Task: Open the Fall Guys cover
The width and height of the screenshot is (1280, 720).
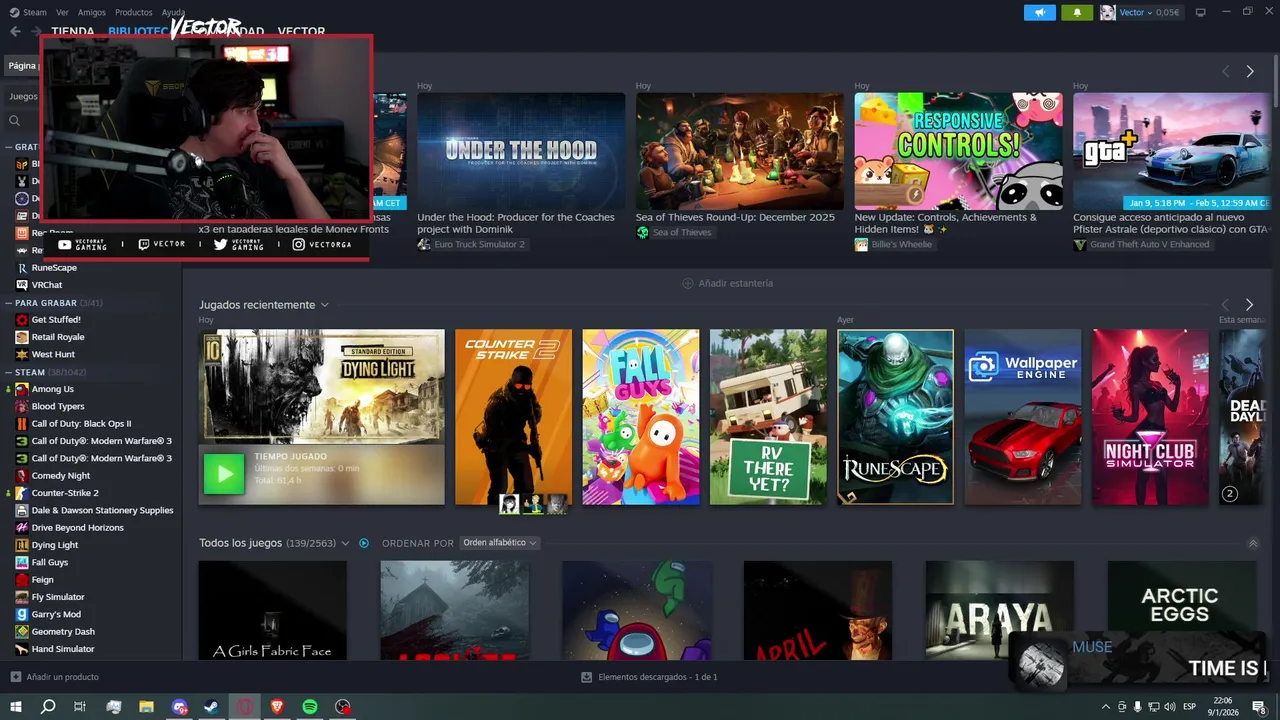Action: 641,417
